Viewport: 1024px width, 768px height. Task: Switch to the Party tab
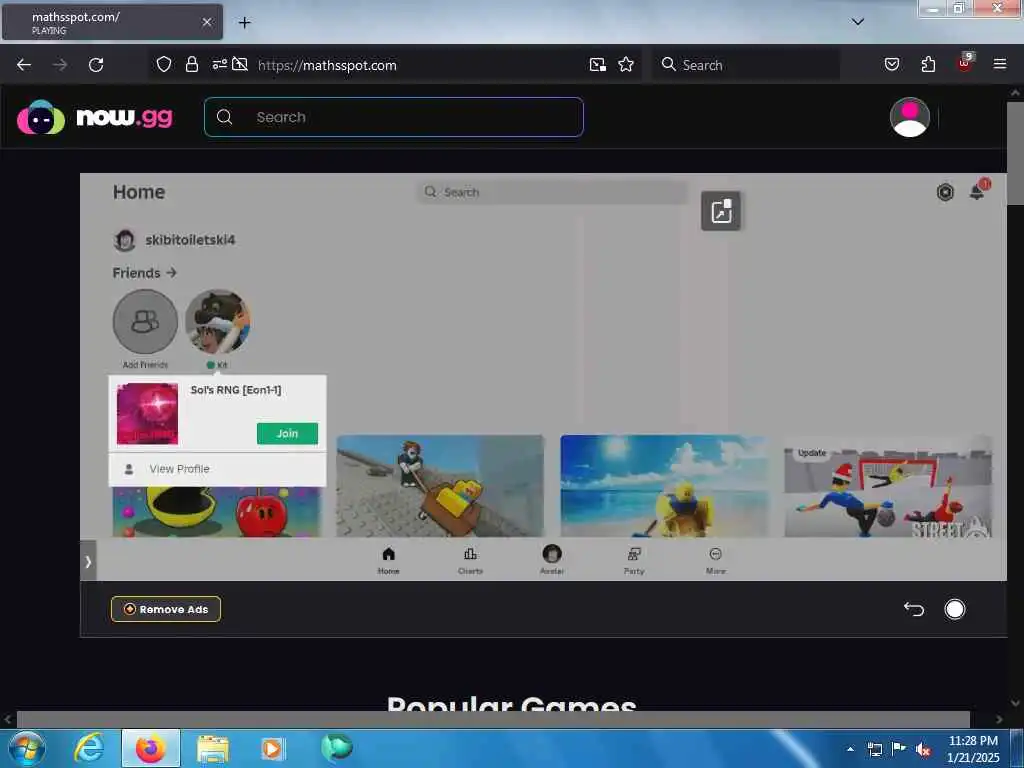(x=633, y=560)
